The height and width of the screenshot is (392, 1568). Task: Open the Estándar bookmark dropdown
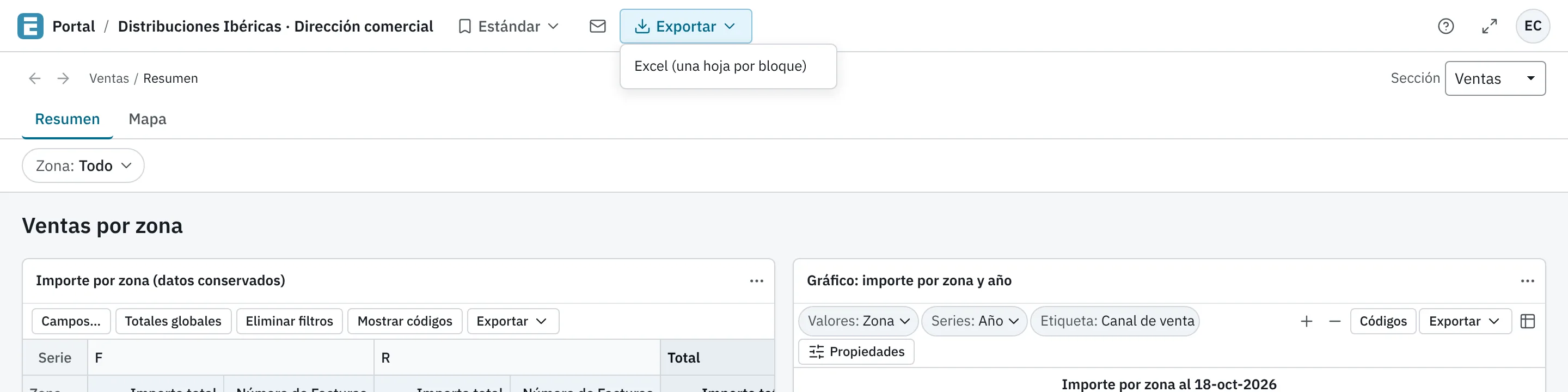[509, 26]
